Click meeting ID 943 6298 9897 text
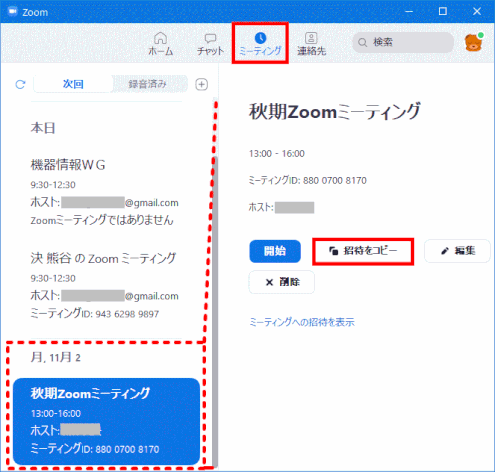495x472 pixels. (95, 314)
